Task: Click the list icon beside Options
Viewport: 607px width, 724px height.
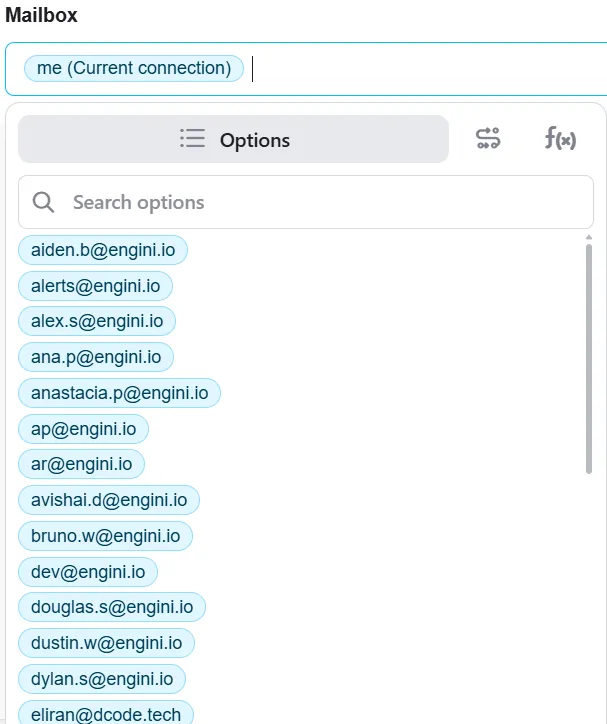Action: [x=192, y=139]
